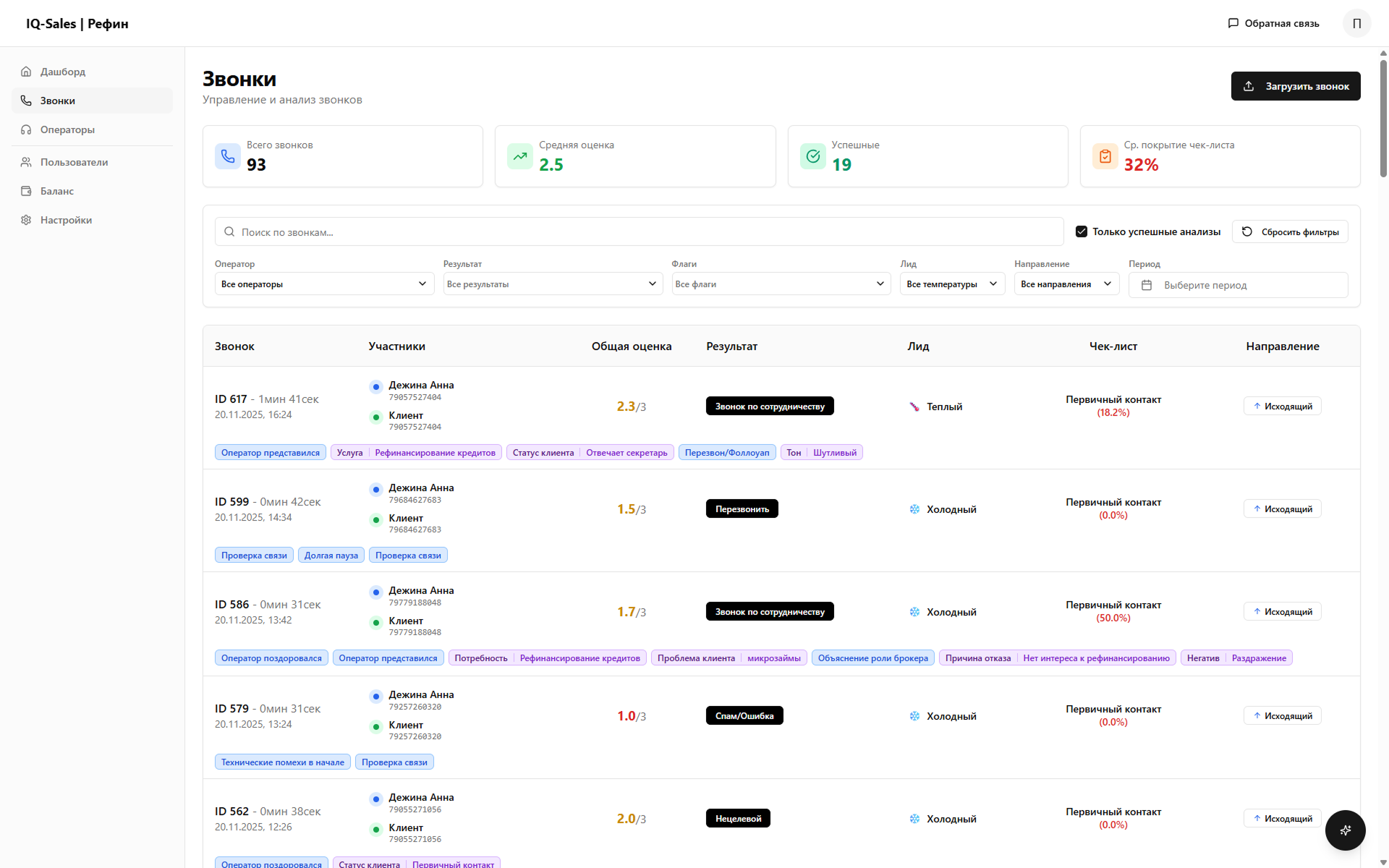Viewport: 1389px width, 868px height.
Task: Click the clipboard icon in чек-листа card
Action: coord(1105,156)
